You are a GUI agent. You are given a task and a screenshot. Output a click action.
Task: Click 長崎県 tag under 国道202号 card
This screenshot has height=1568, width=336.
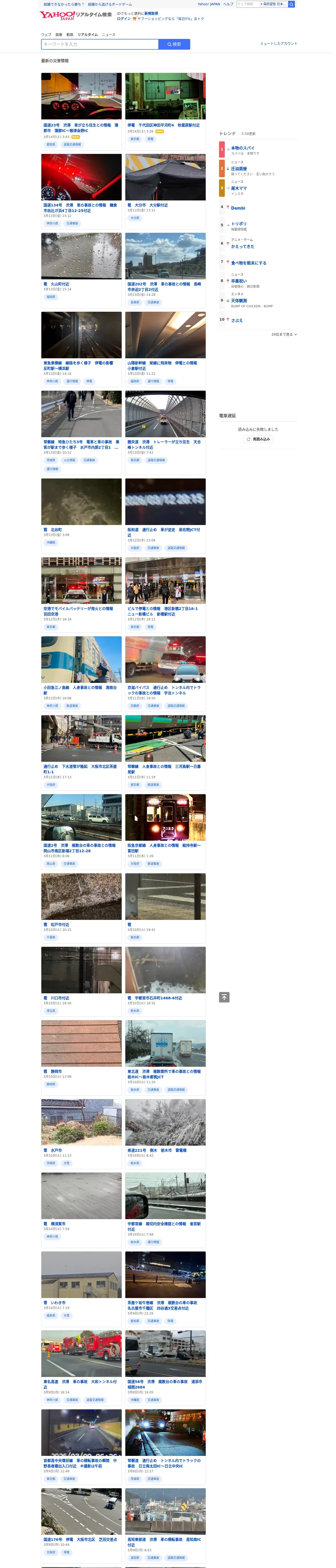click(x=135, y=303)
